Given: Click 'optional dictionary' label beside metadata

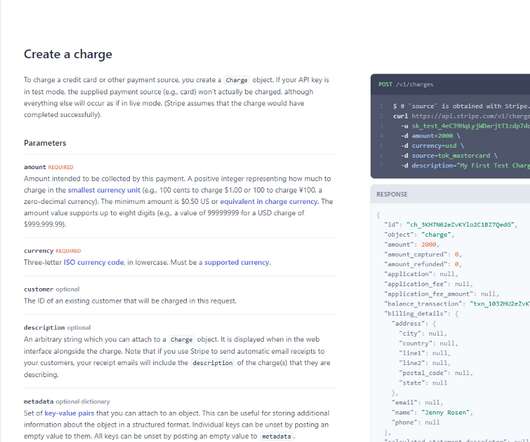Looking at the screenshot, I should (82, 401).
